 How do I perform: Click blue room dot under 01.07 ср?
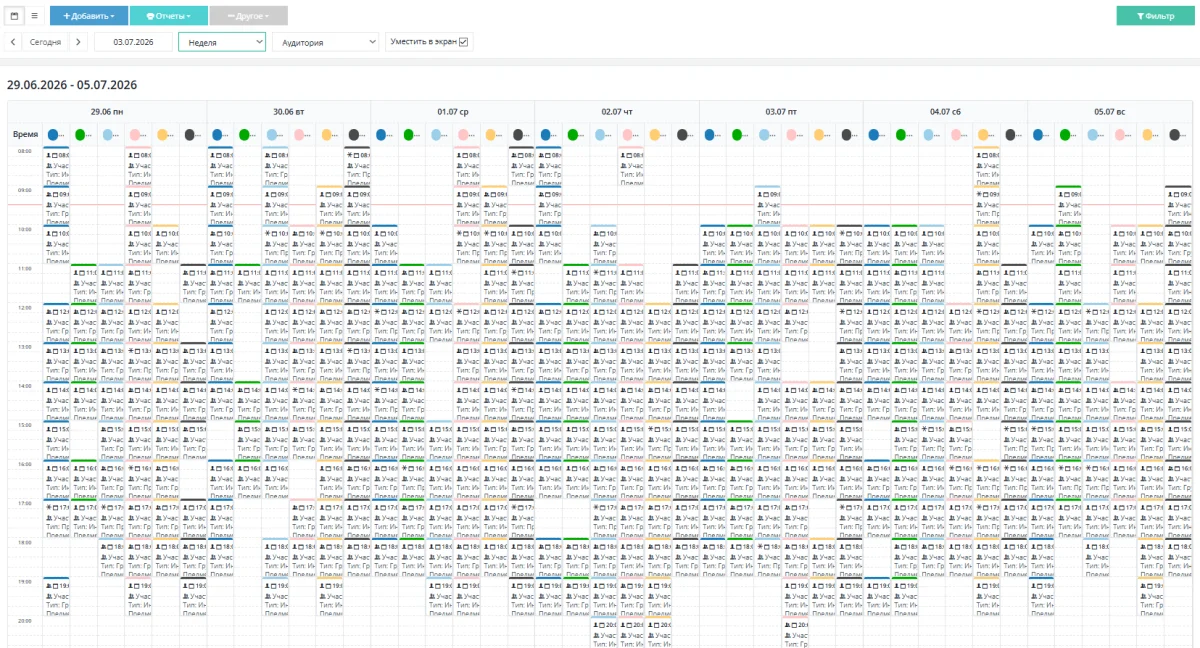(383, 134)
